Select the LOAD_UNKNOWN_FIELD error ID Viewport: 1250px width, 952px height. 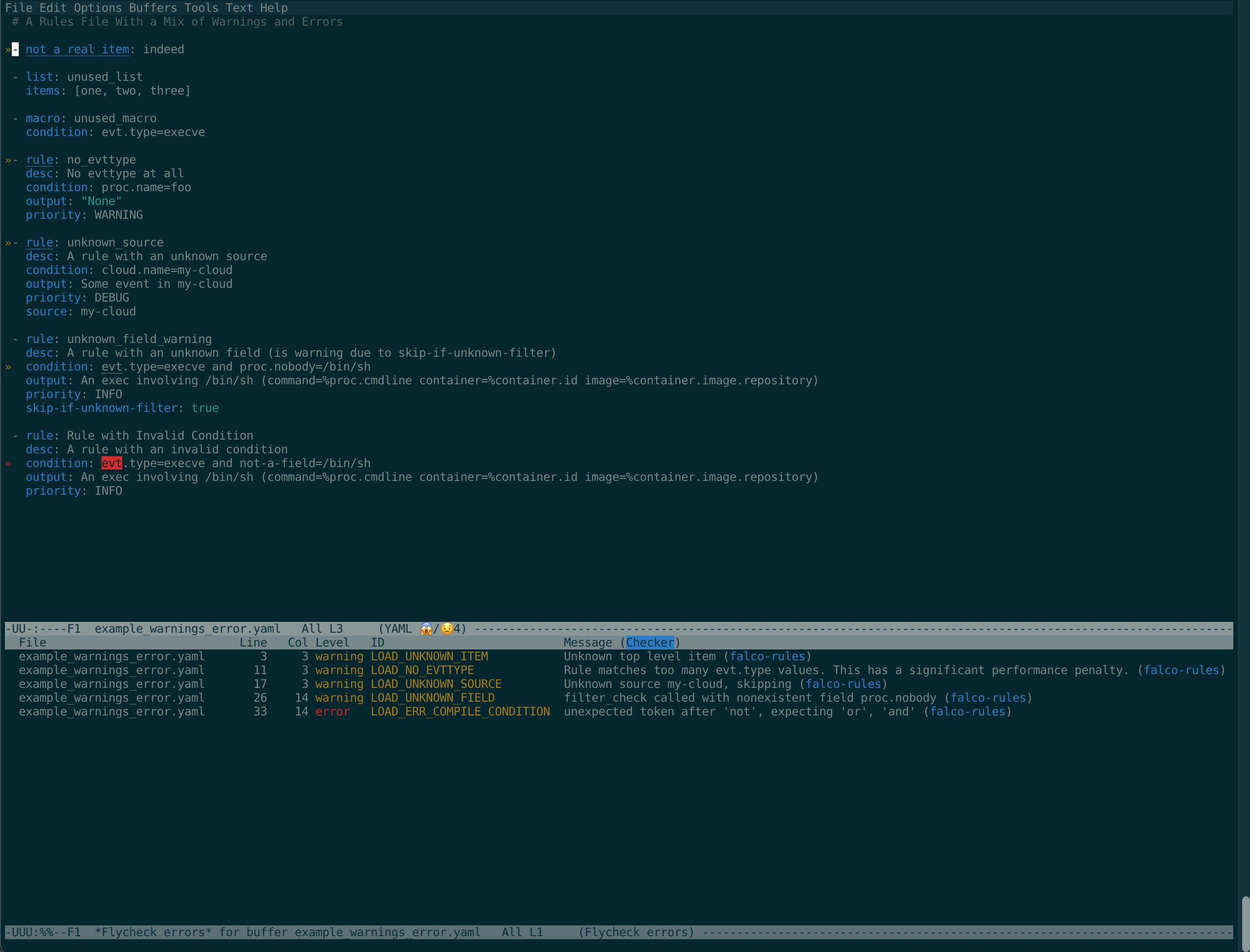(433, 698)
